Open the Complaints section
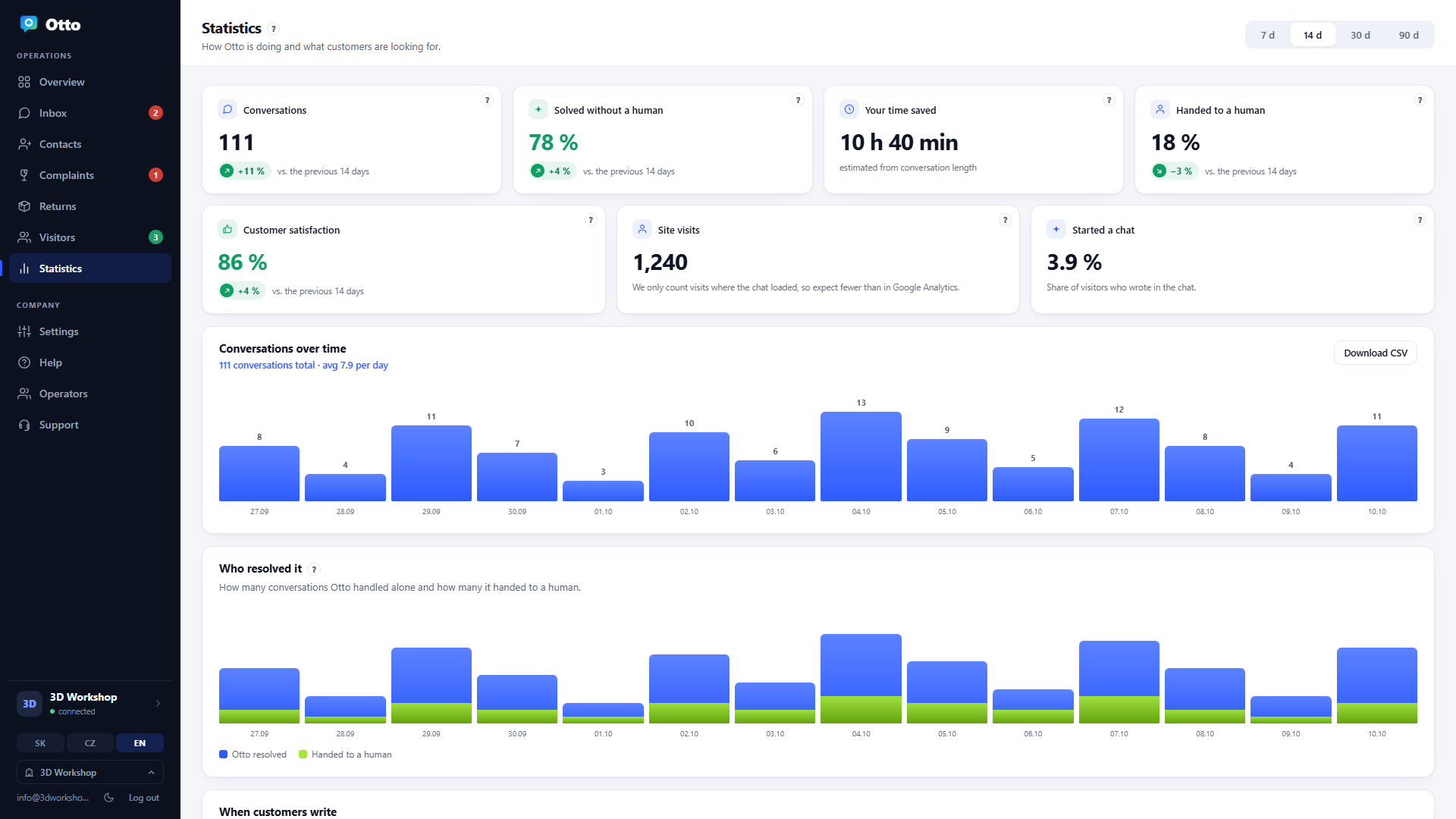1456x819 pixels. (x=90, y=175)
